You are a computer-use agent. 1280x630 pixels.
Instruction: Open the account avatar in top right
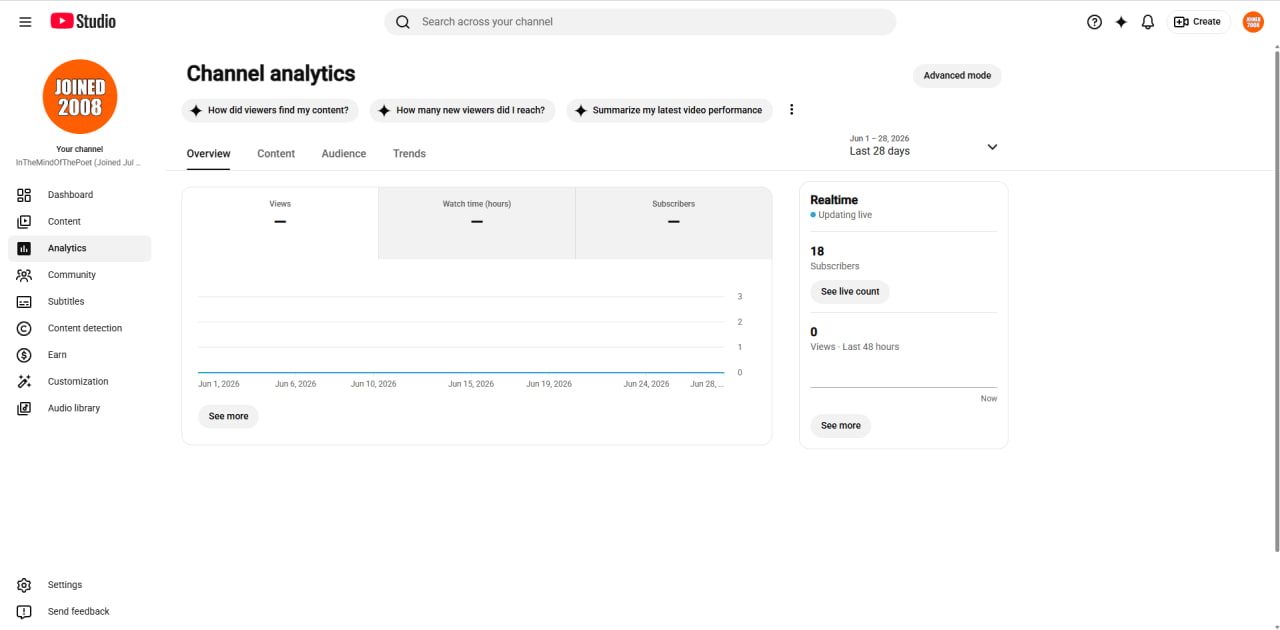point(1253,22)
